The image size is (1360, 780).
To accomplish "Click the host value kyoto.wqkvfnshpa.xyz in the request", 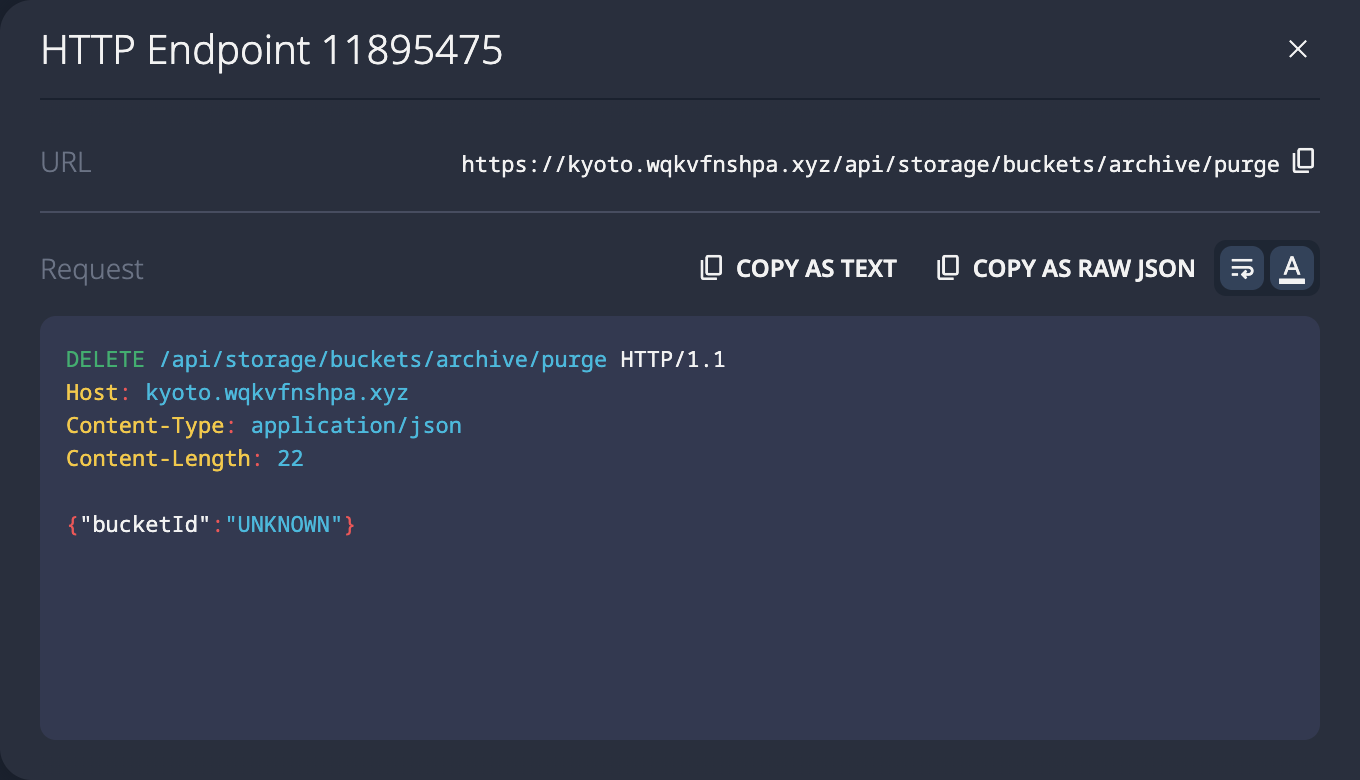I will [277, 393].
